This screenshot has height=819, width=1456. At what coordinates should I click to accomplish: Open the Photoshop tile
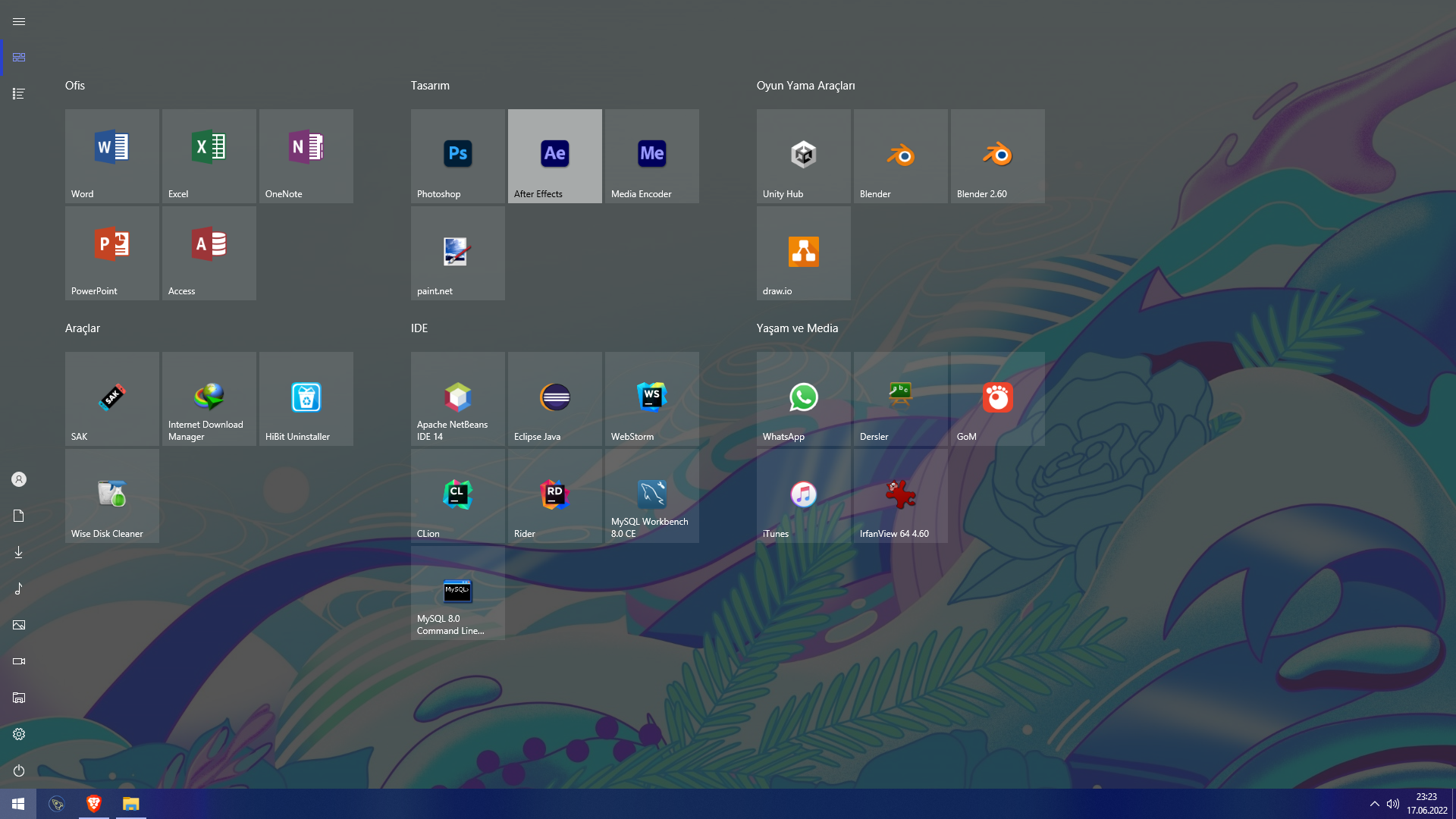point(457,155)
